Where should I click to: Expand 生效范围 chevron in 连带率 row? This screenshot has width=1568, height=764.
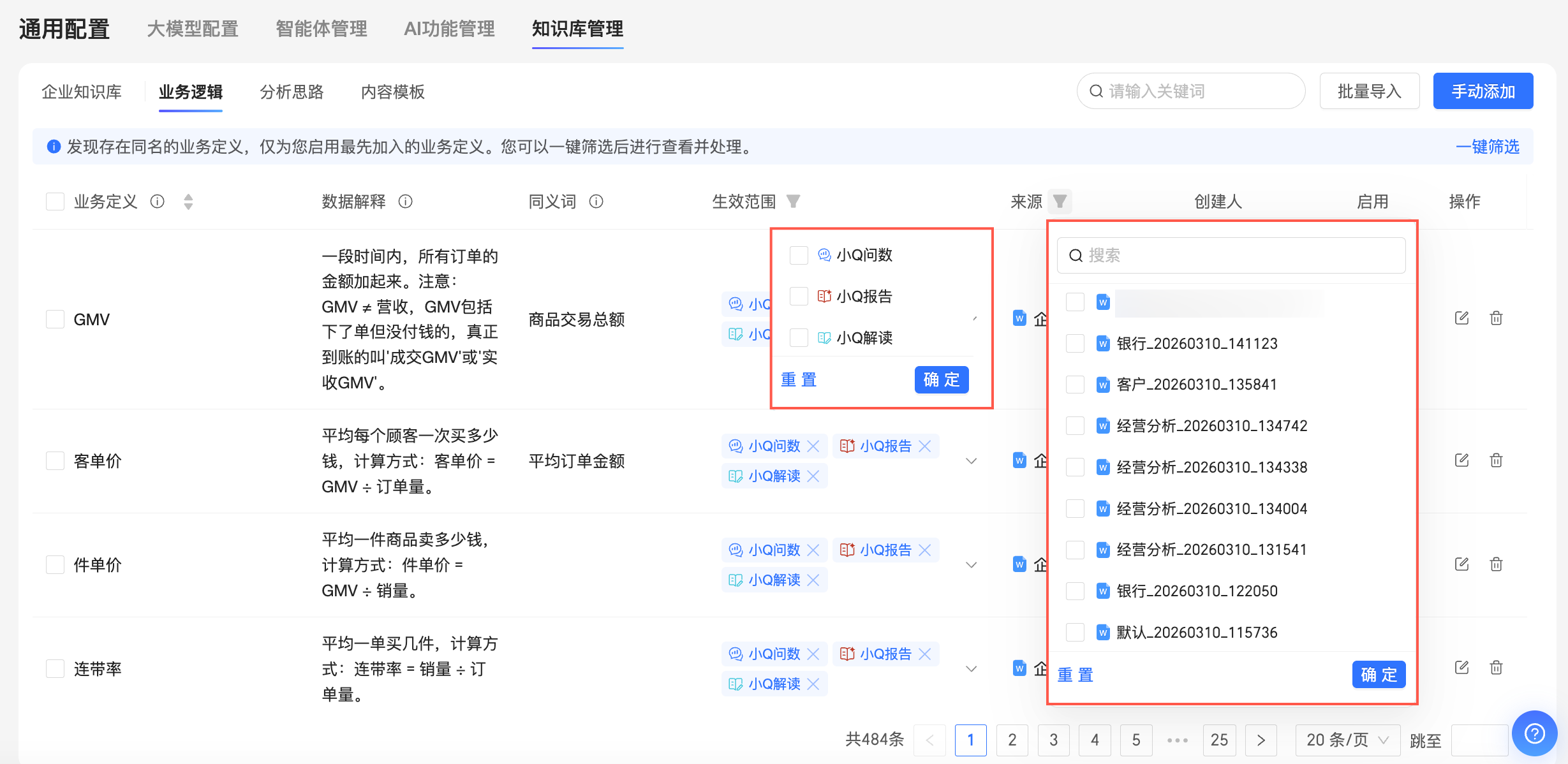click(971, 668)
